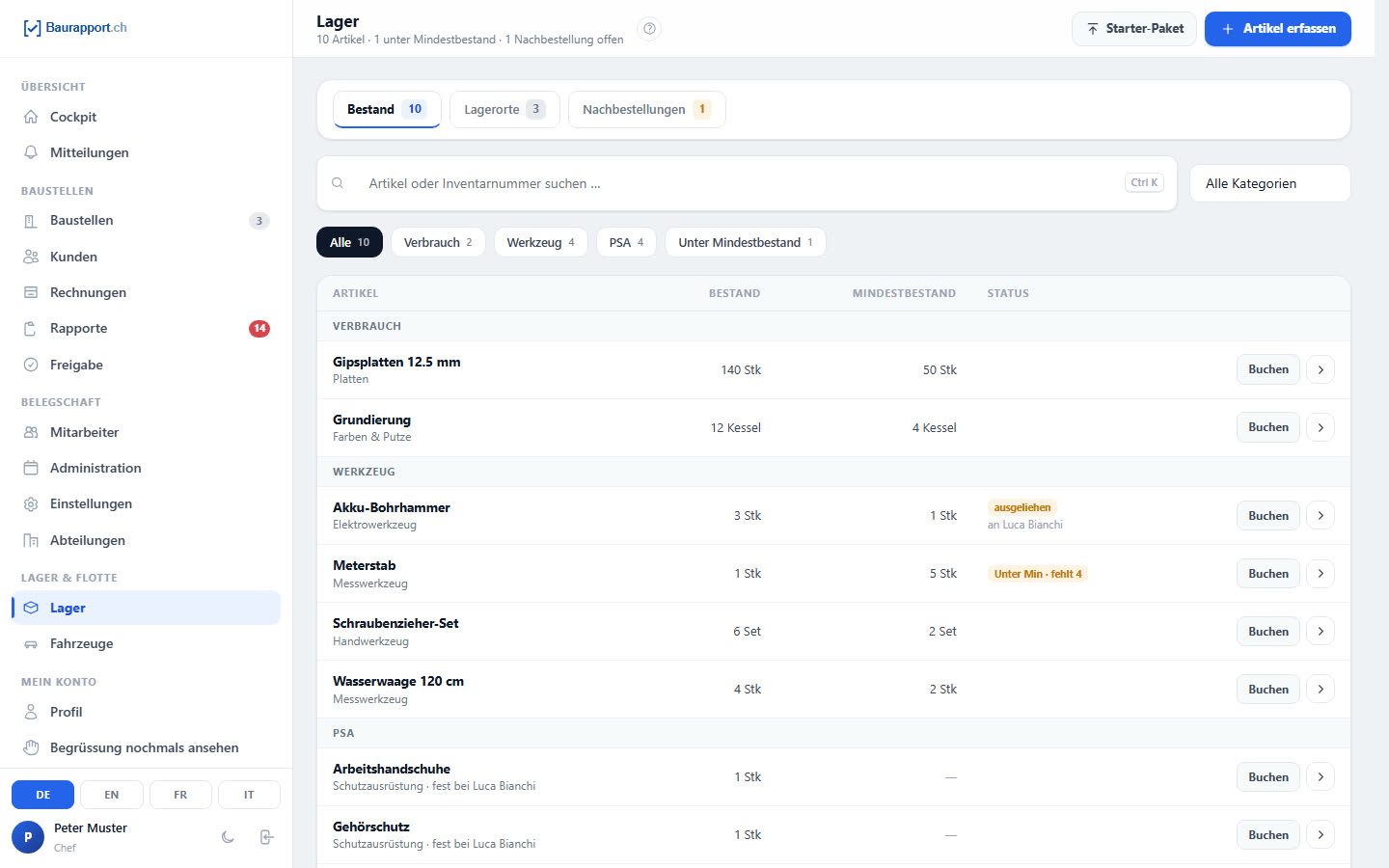Select the DE language button
This screenshot has height=868, width=1389.
pos(42,795)
